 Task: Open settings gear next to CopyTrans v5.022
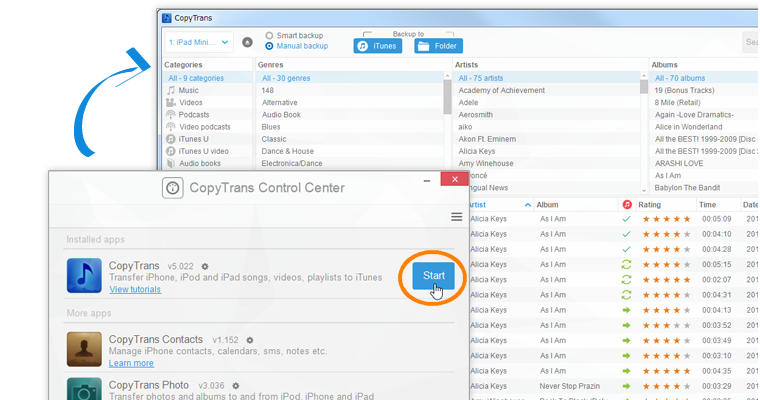[x=205, y=266]
